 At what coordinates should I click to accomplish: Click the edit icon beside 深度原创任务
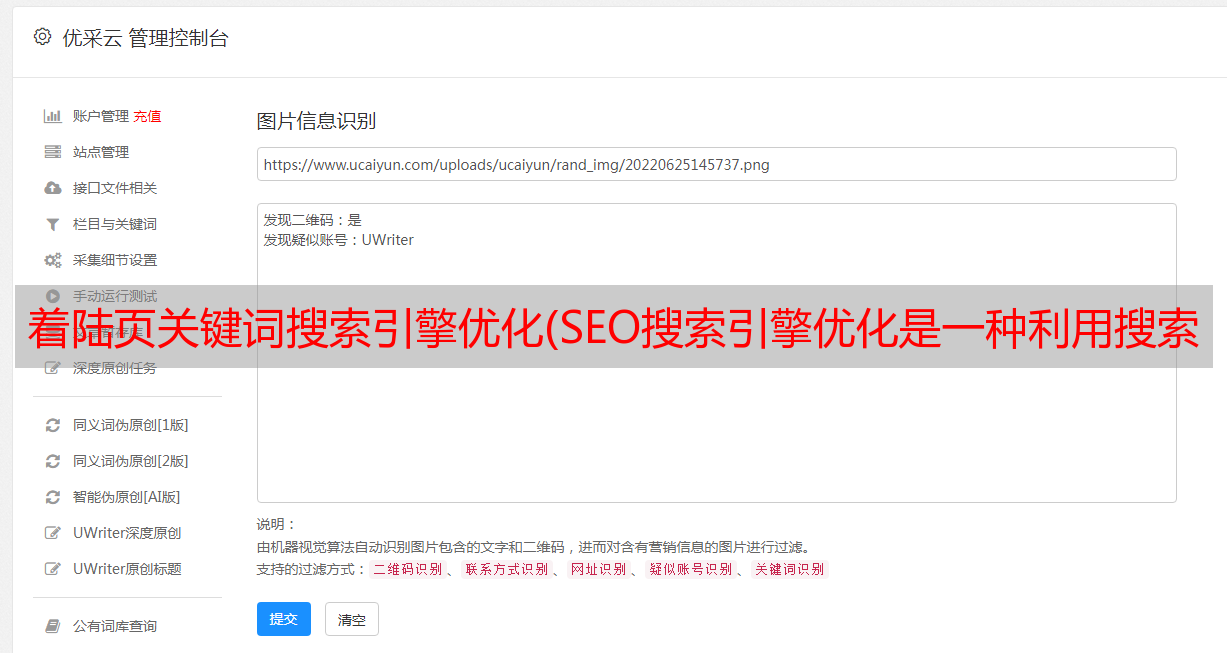point(53,368)
